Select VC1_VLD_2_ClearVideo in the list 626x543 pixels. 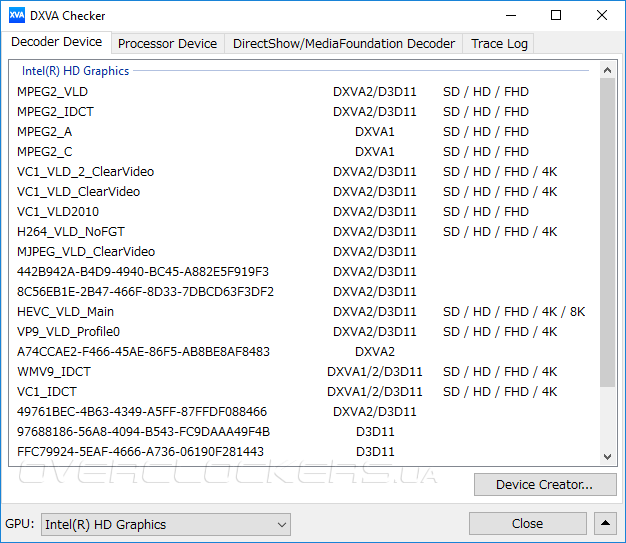point(303,172)
